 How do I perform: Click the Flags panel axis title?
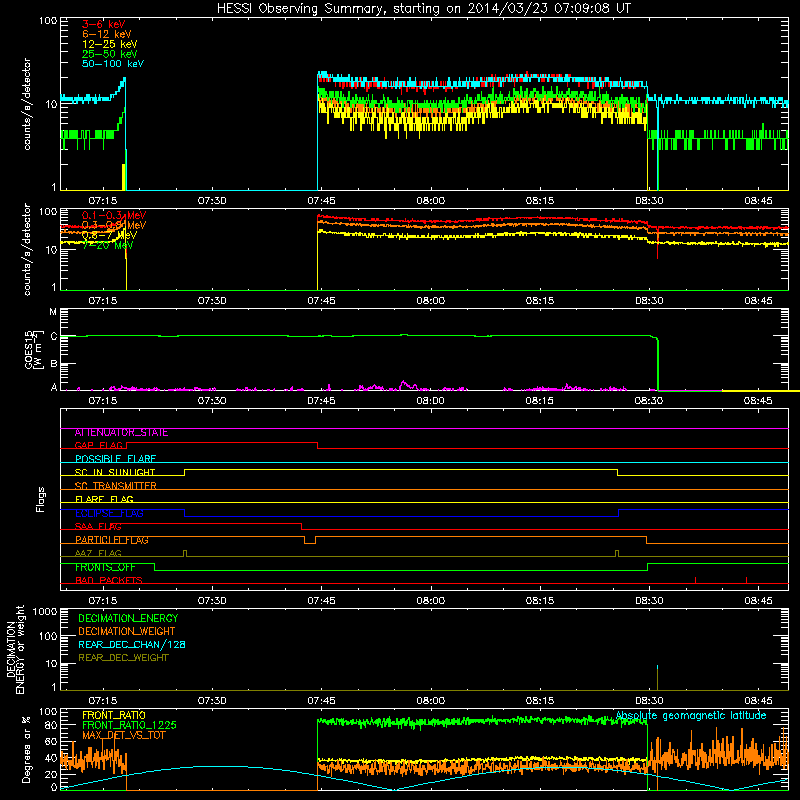(x=41, y=499)
